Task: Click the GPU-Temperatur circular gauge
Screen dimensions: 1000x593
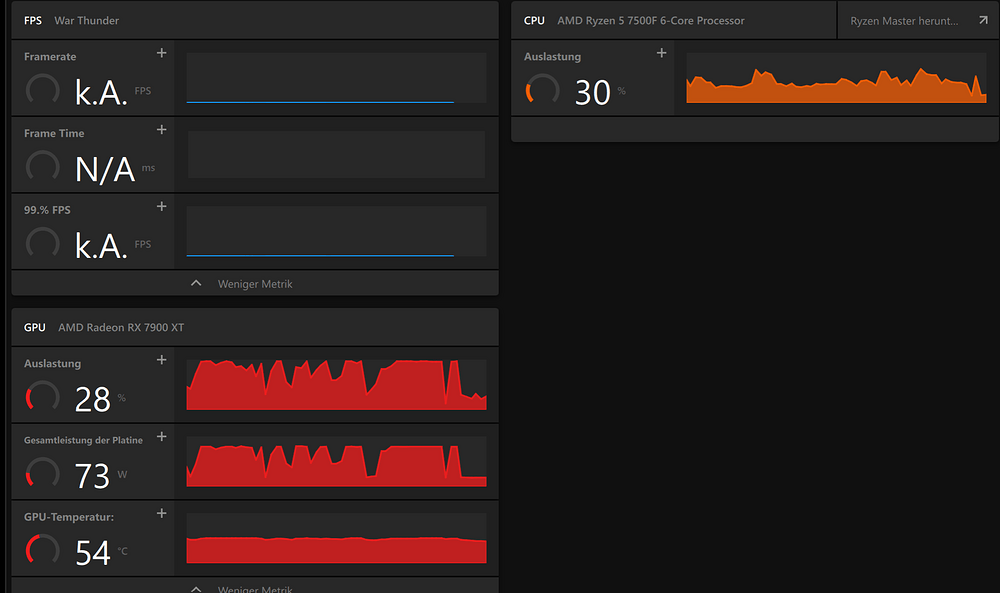Action: point(42,549)
